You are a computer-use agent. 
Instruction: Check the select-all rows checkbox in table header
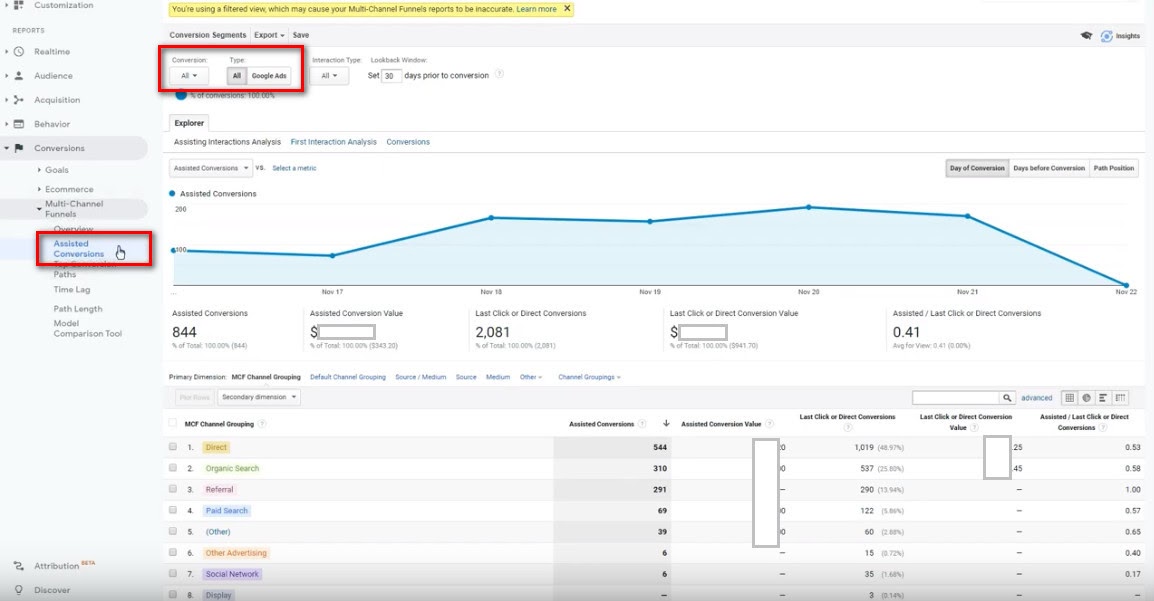[x=172, y=423]
